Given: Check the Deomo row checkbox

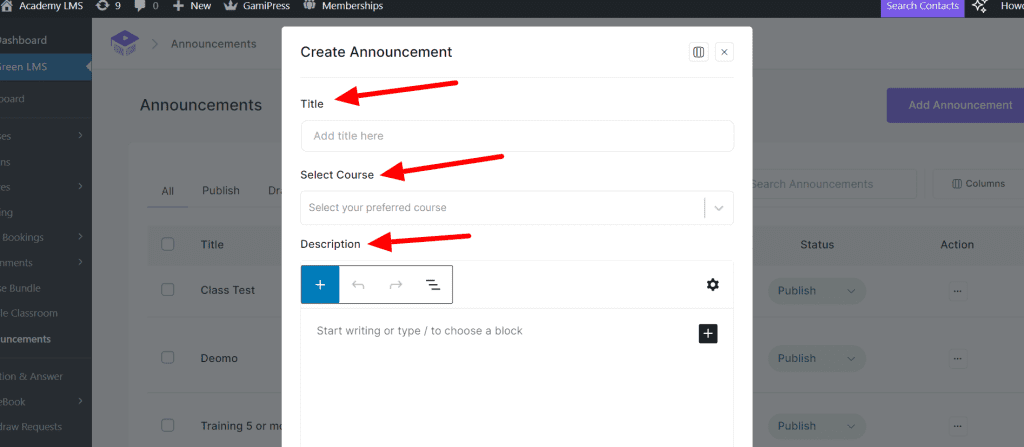Looking at the screenshot, I should 168,357.
